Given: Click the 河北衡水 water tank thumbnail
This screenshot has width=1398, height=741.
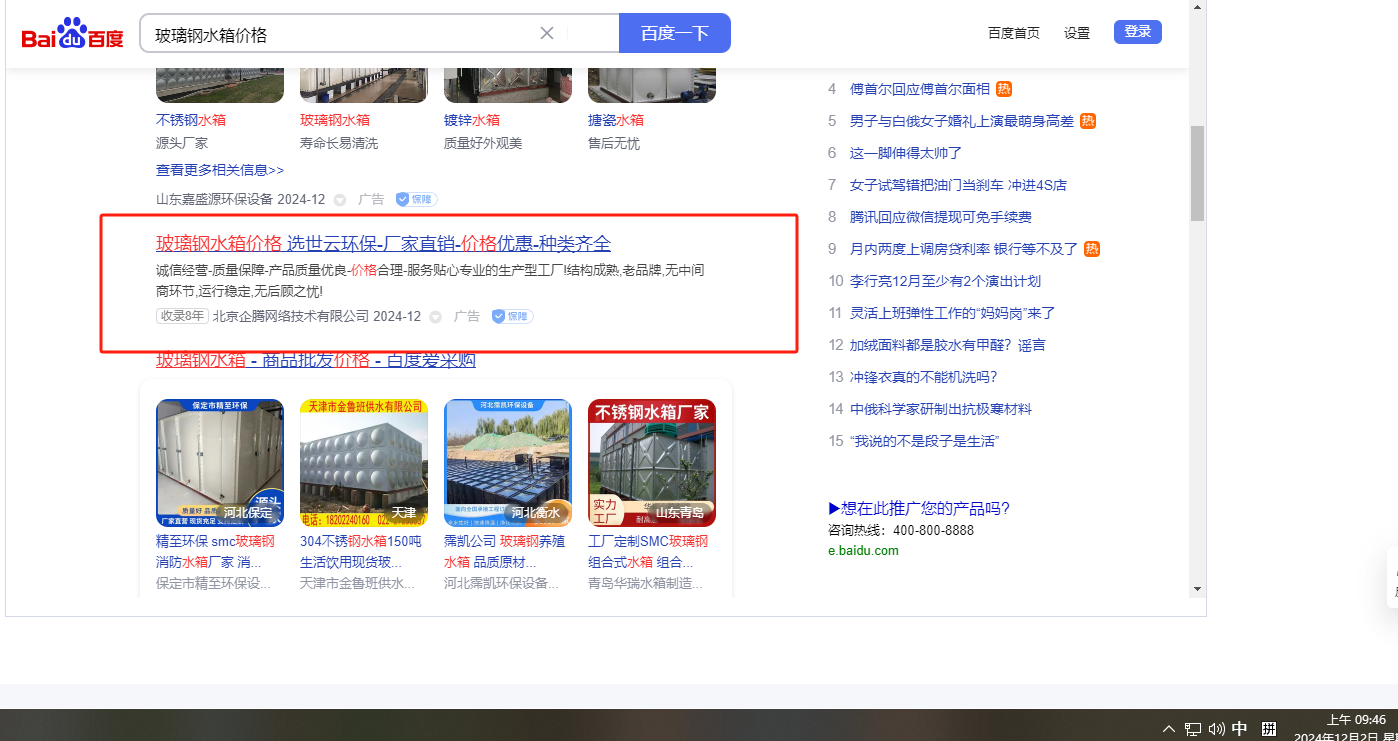Looking at the screenshot, I should [x=508, y=463].
